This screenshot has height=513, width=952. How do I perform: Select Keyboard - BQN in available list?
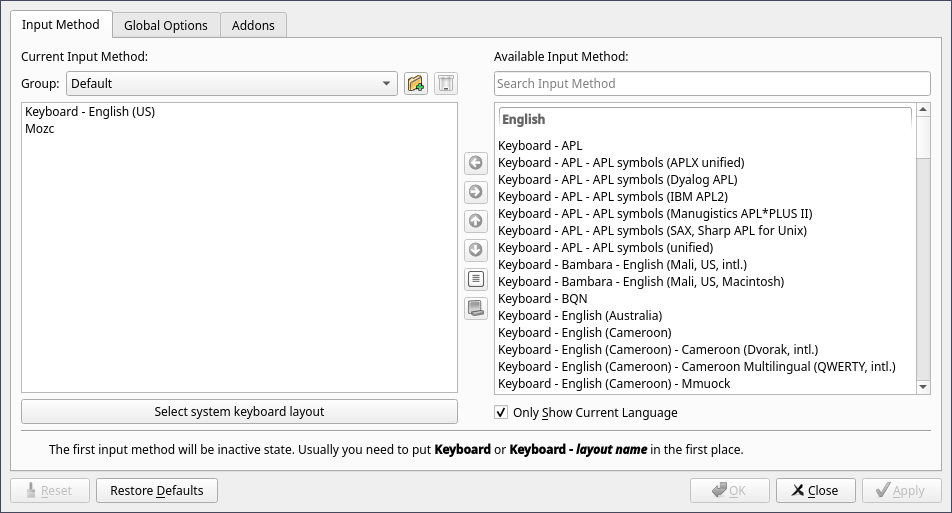click(x=543, y=299)
